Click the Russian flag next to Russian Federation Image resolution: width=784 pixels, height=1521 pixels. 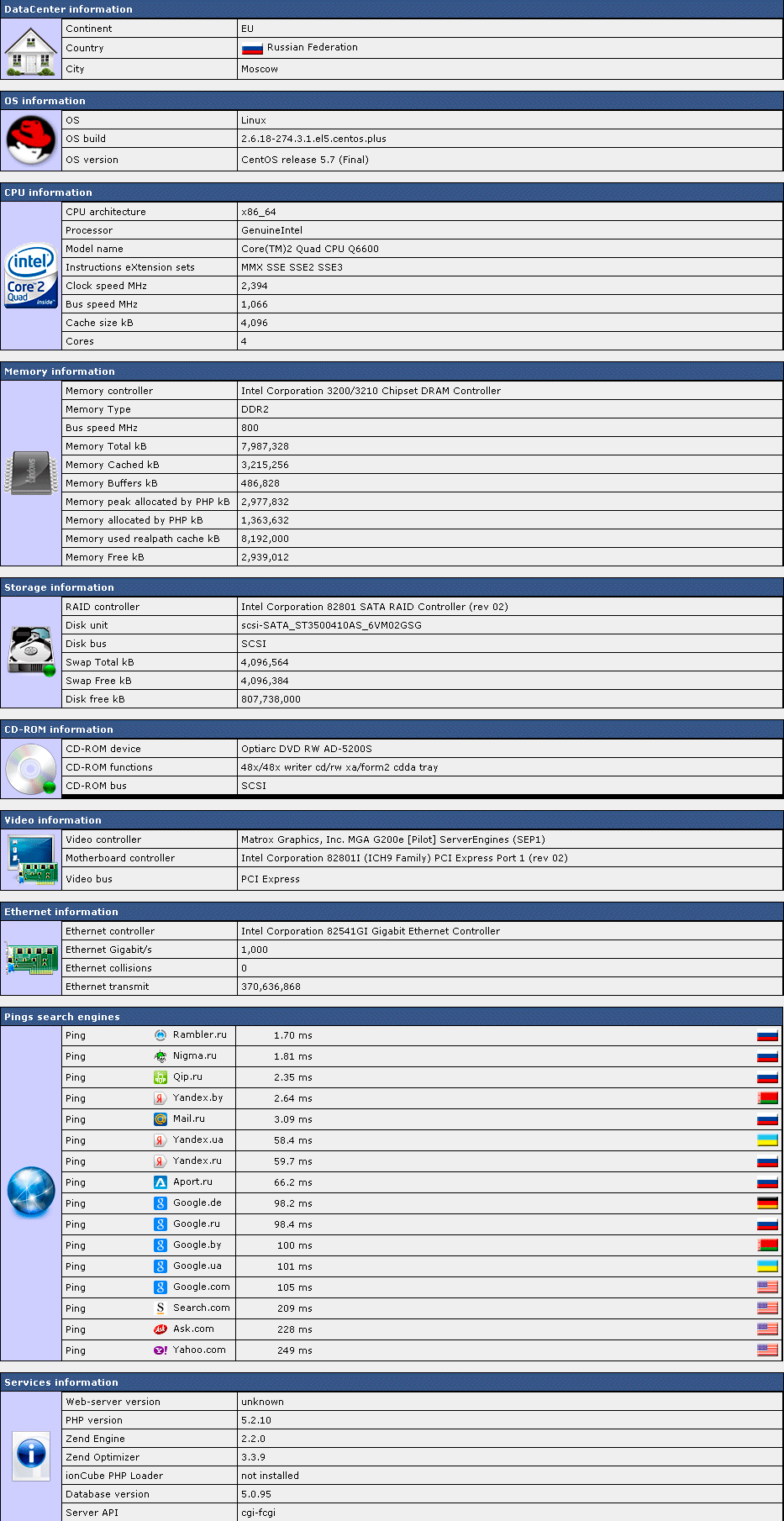tap(252, 49)
